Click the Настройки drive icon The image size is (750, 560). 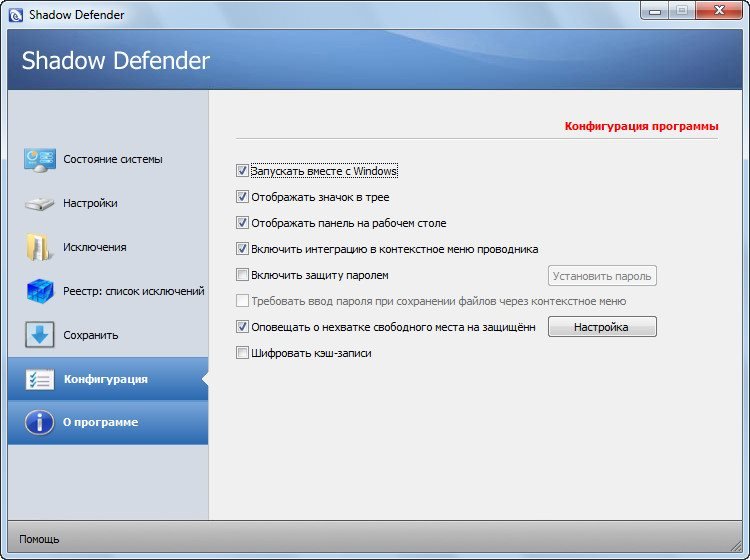click(40, 203)
